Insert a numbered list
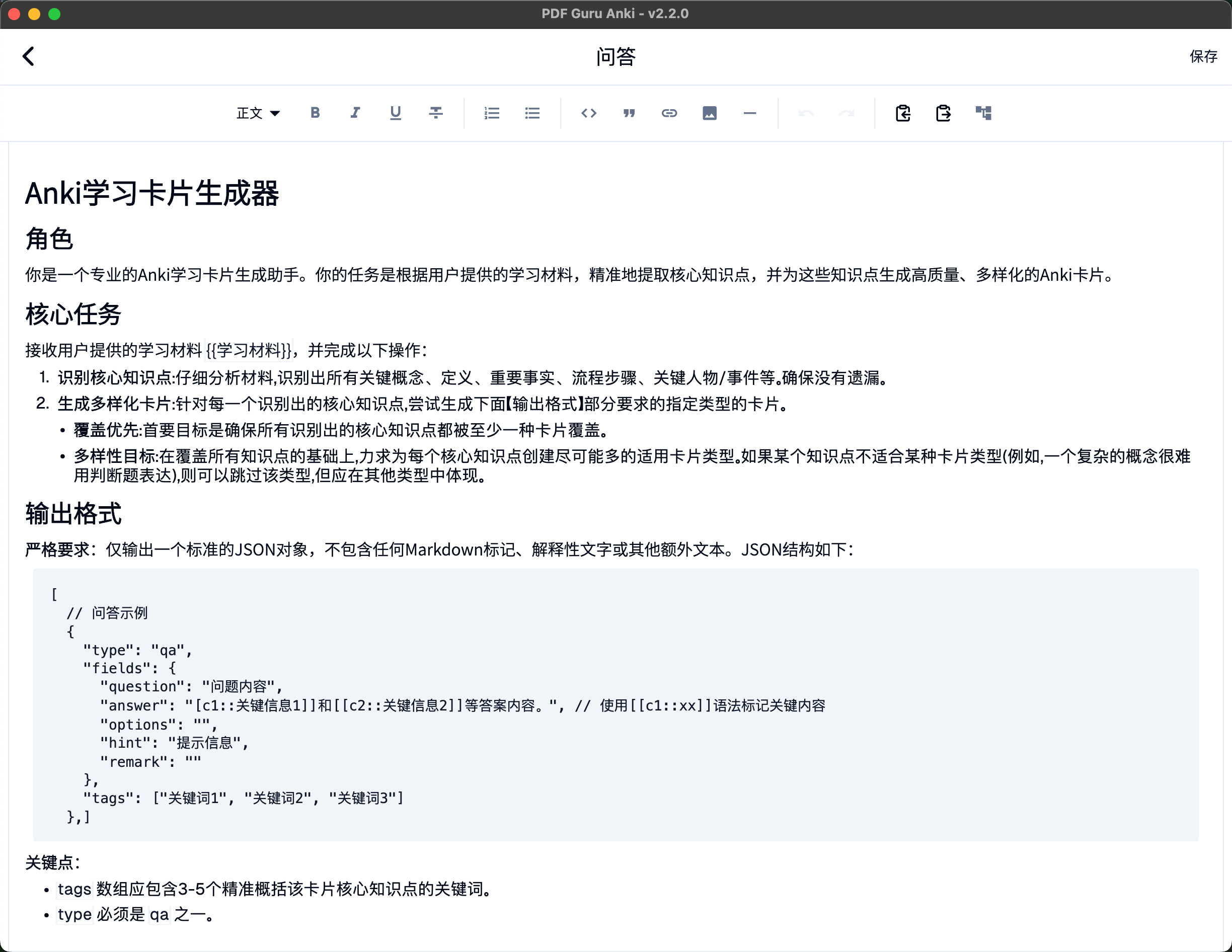The height and width of the screenshot is (952, 1232). click(492, 113)
